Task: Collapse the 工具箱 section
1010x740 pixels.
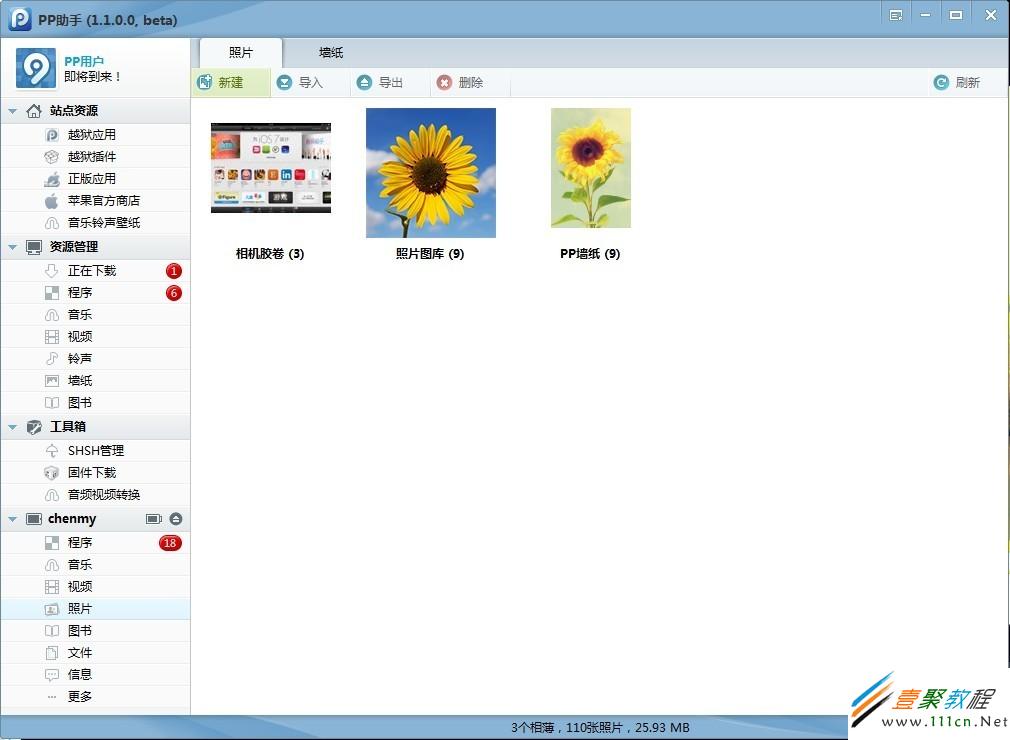Action: (x=12, y=426)
